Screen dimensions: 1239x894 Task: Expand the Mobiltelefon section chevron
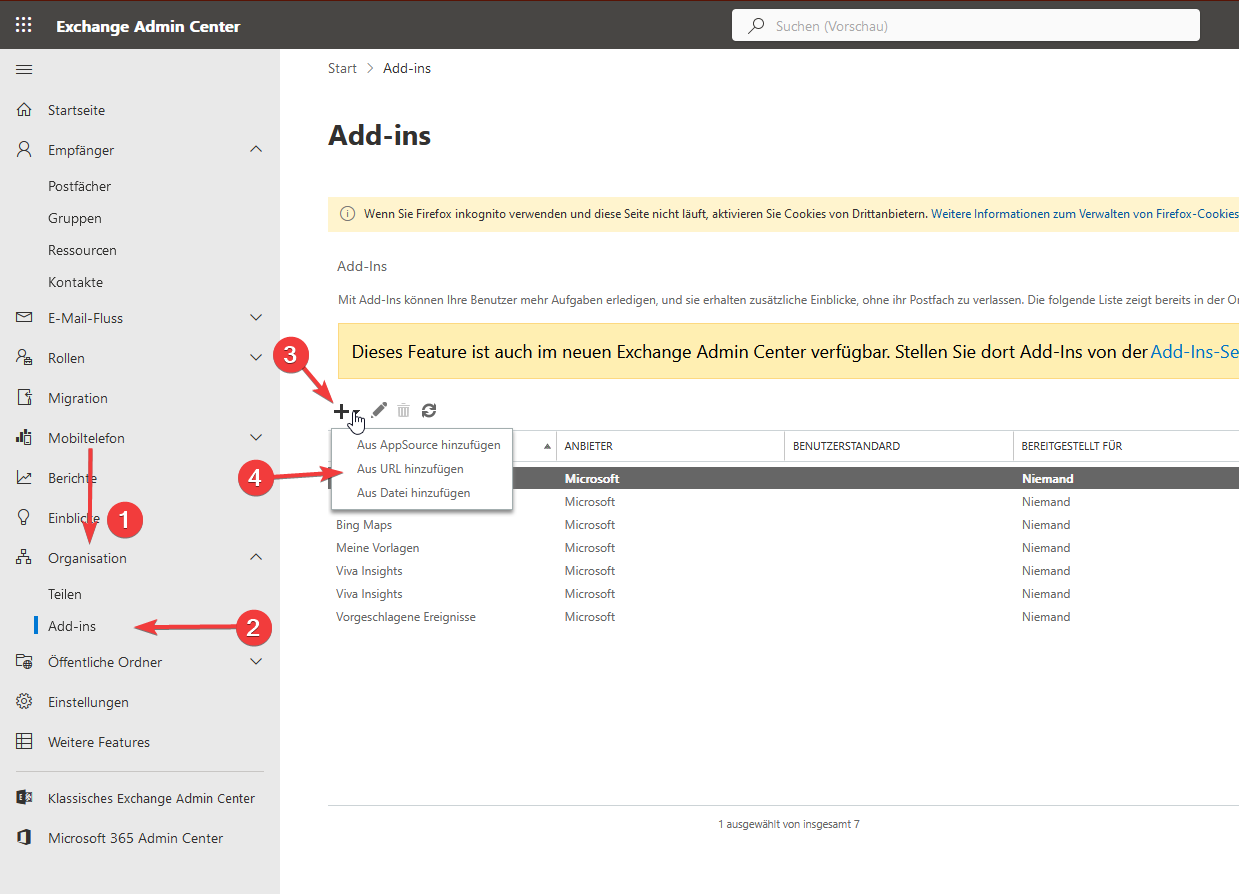pos(256,438)
